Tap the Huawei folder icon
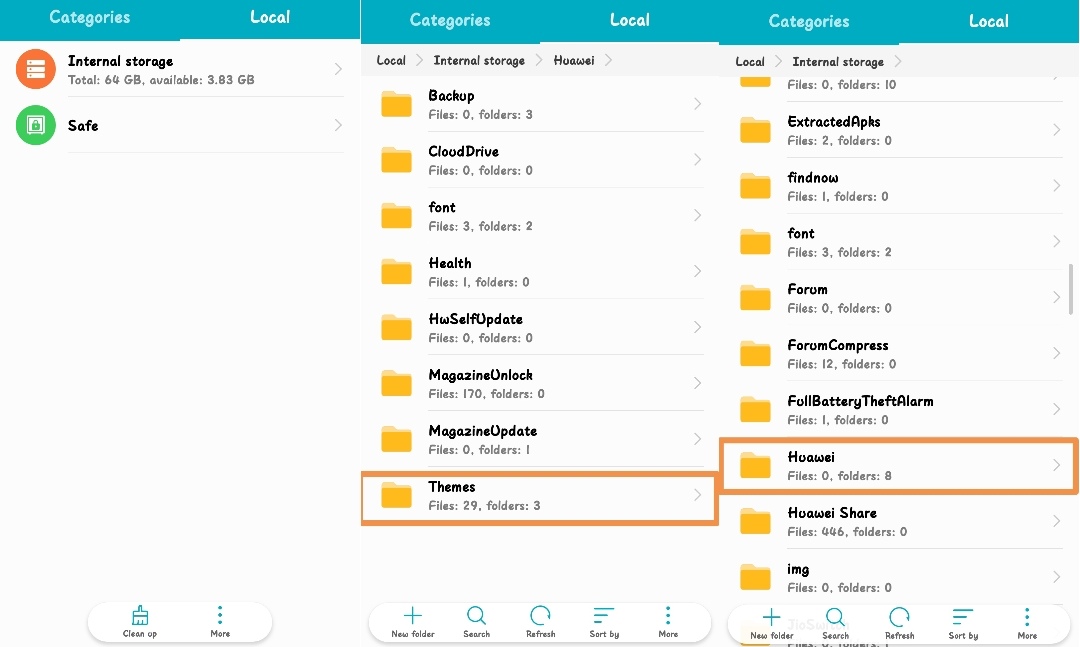The image size is (1080, 647). point(755,465)
